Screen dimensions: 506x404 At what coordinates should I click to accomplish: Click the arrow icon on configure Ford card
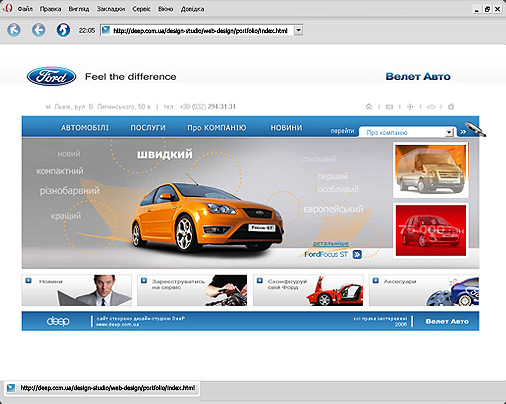(260, 281)
